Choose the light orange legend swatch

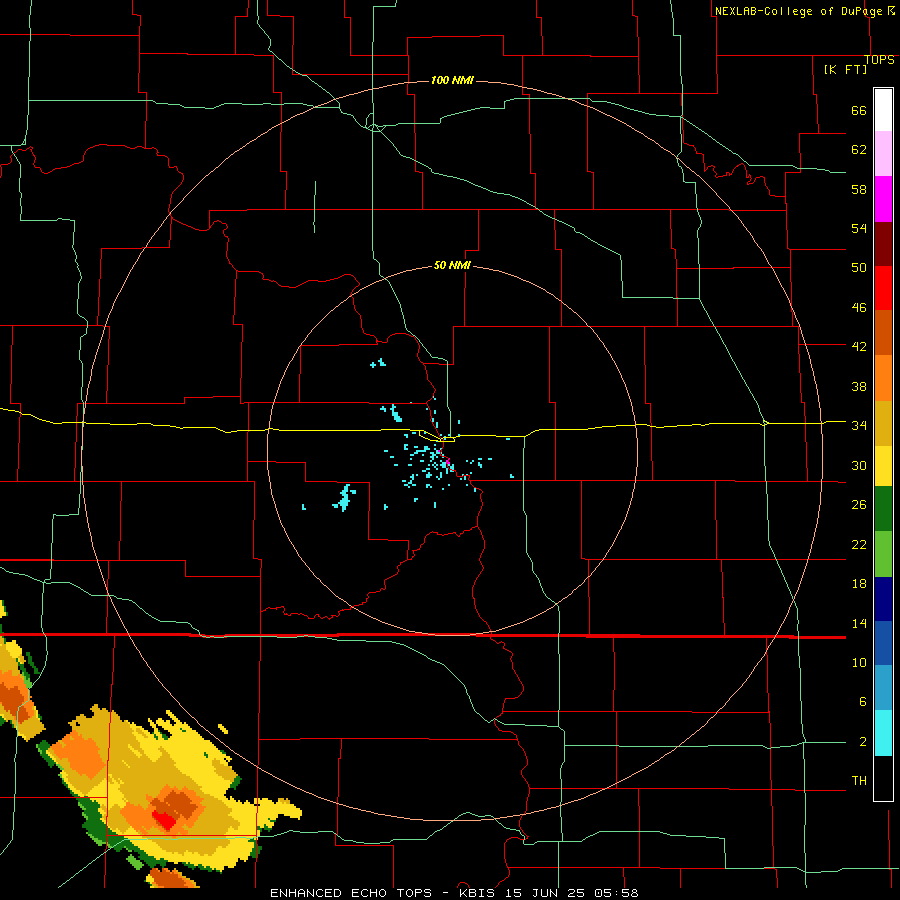click(x=883, y=378)
